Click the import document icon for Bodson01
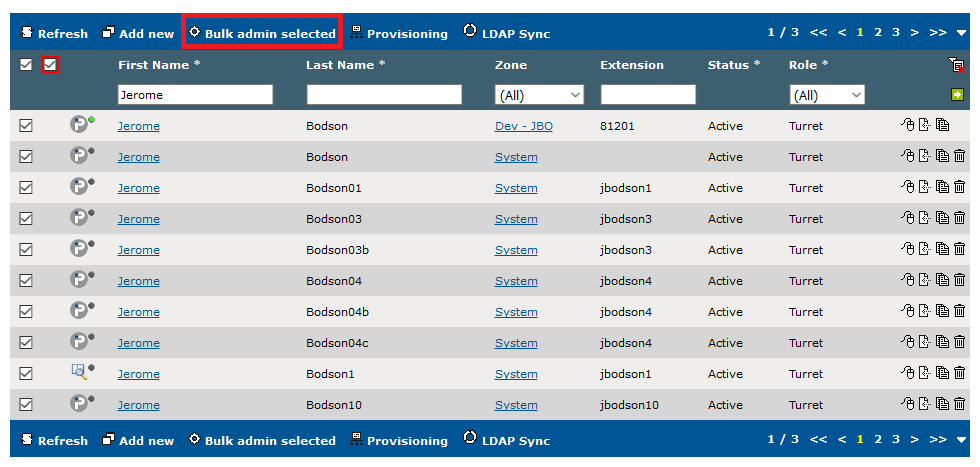 (925, 187)
